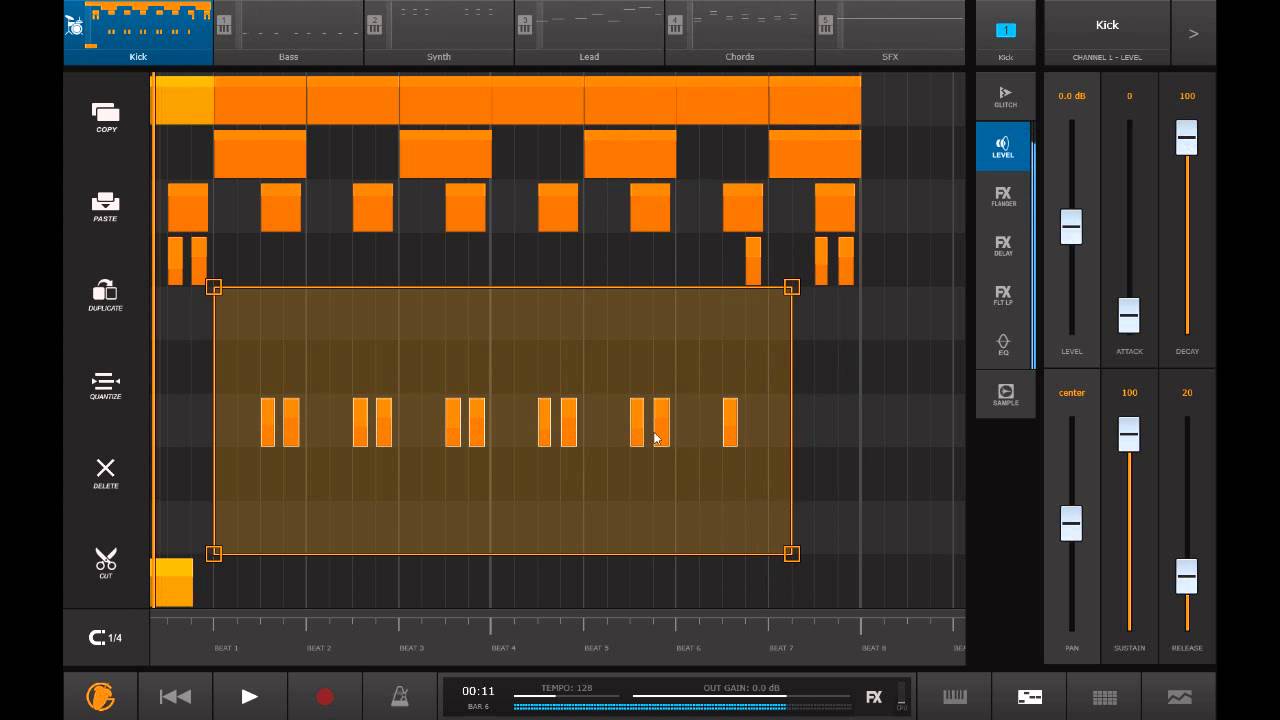The width and height of the screenshot is (1280, 720).
Task: Click the Level slider handle
Action: (1071, 227)
